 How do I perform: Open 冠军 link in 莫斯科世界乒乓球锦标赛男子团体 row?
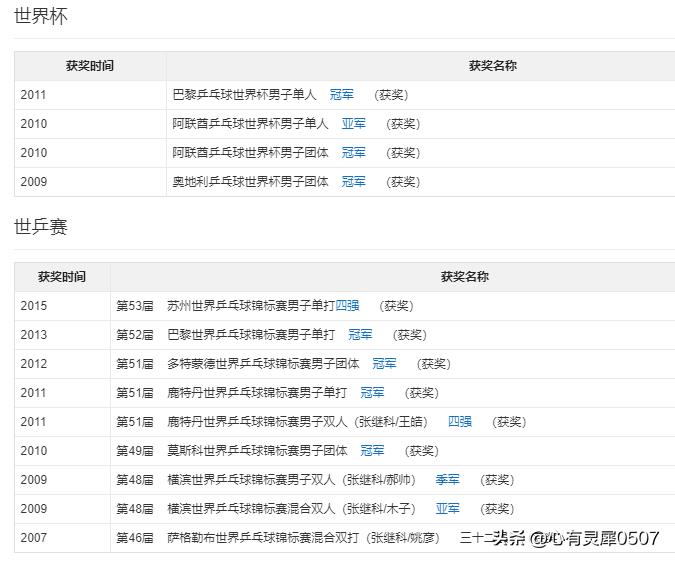point(372,451)
